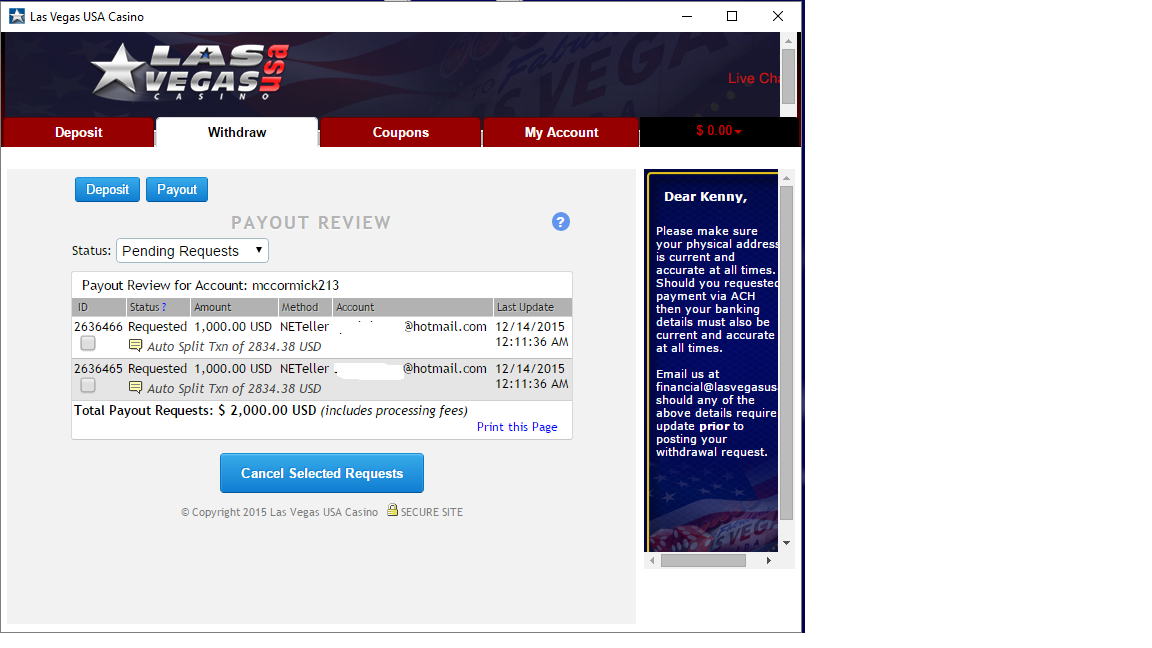This screenshot has width=1152, height=648.
Task: Click the Las Vegas USA Casino logo
Action: [x=189, y=72]
